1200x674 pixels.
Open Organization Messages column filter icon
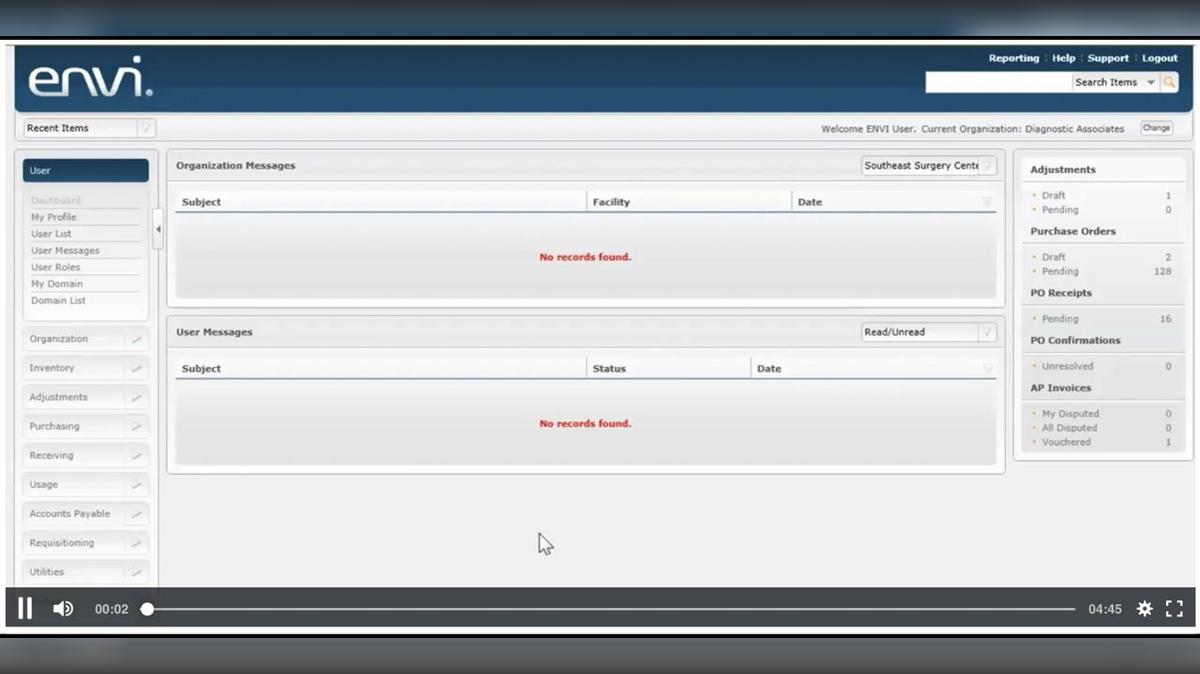pos(987,202)
